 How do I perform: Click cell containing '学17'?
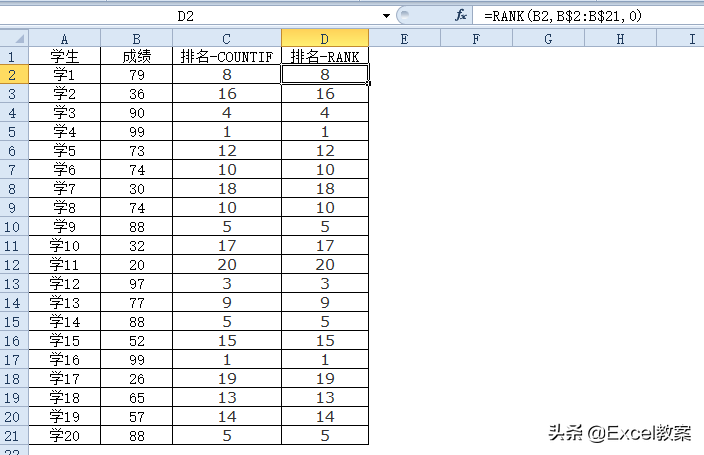click(x=65, y=379)
